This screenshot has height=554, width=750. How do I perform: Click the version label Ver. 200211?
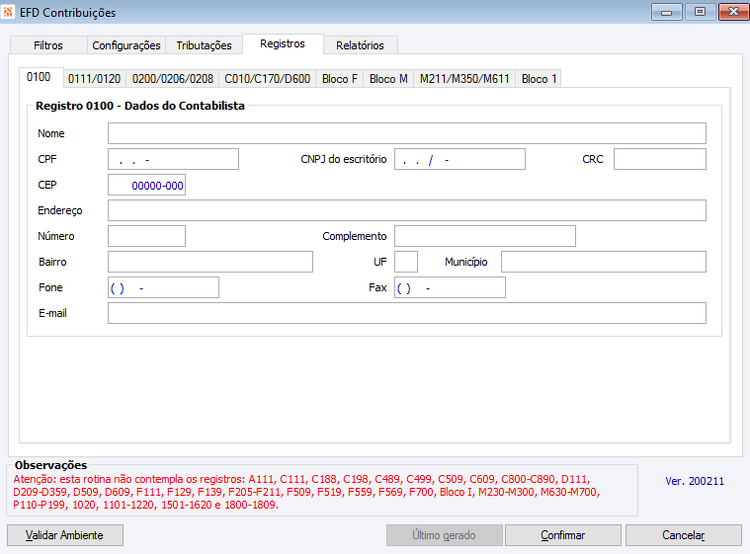click(695, 481)
